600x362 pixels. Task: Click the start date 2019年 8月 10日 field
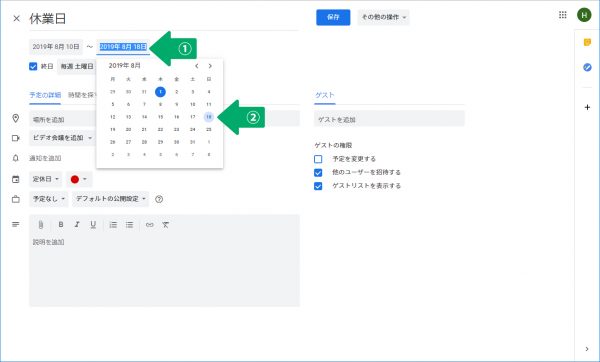[x=56, y=47]
